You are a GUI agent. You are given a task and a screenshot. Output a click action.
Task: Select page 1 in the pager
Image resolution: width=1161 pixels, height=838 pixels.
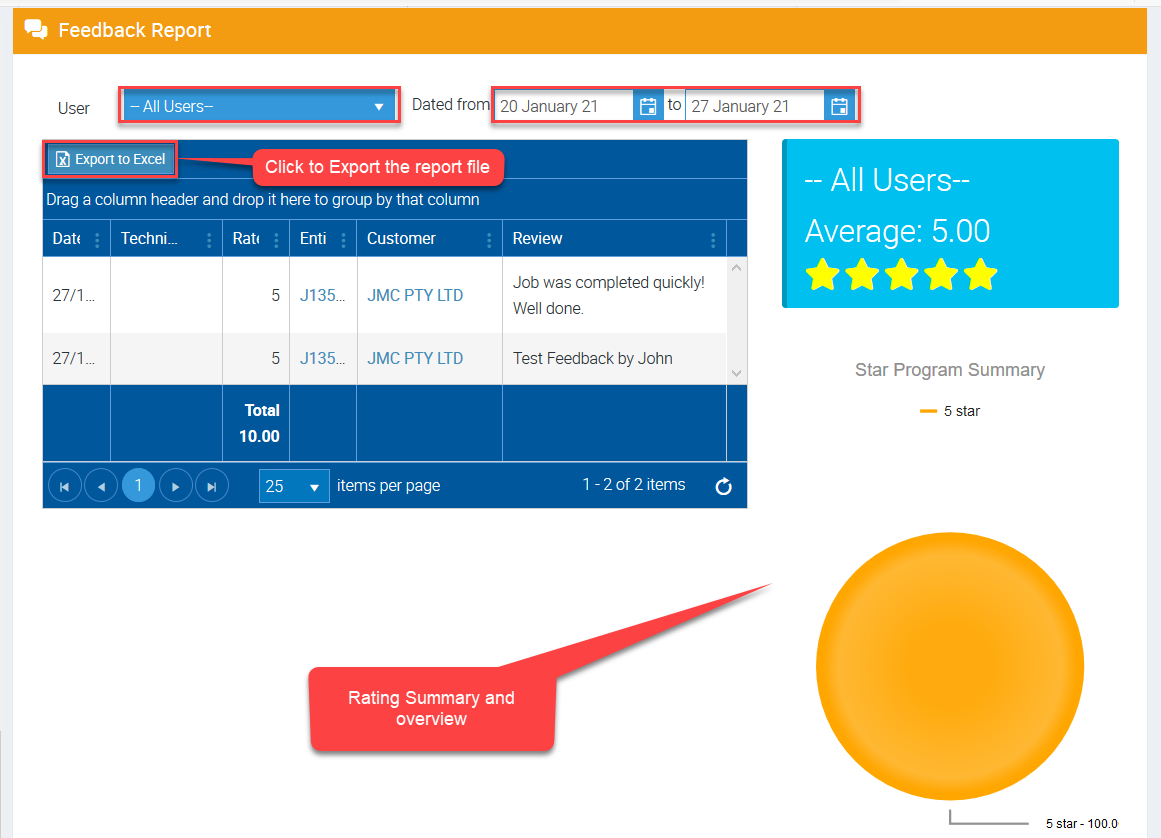138,486
